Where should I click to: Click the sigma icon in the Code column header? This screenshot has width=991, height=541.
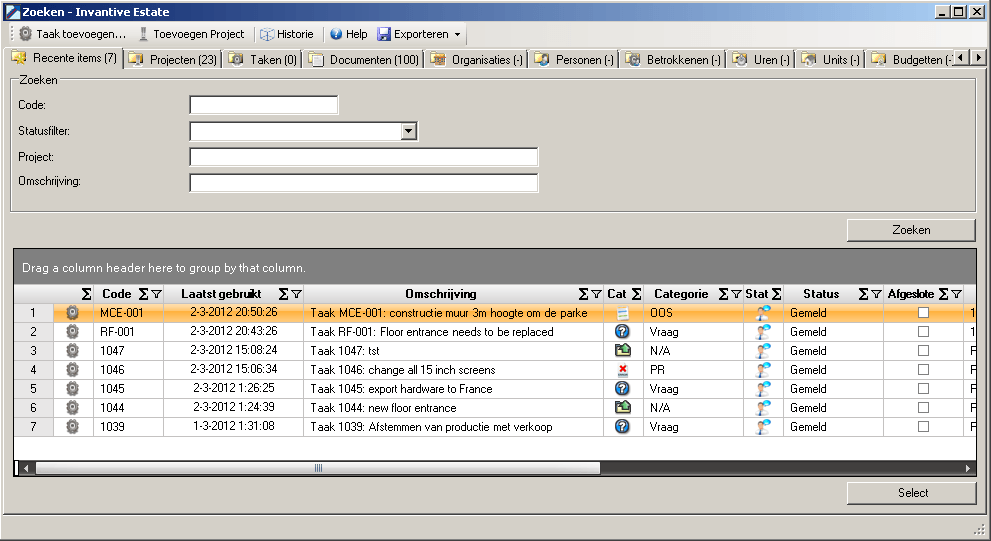[143, 294]
